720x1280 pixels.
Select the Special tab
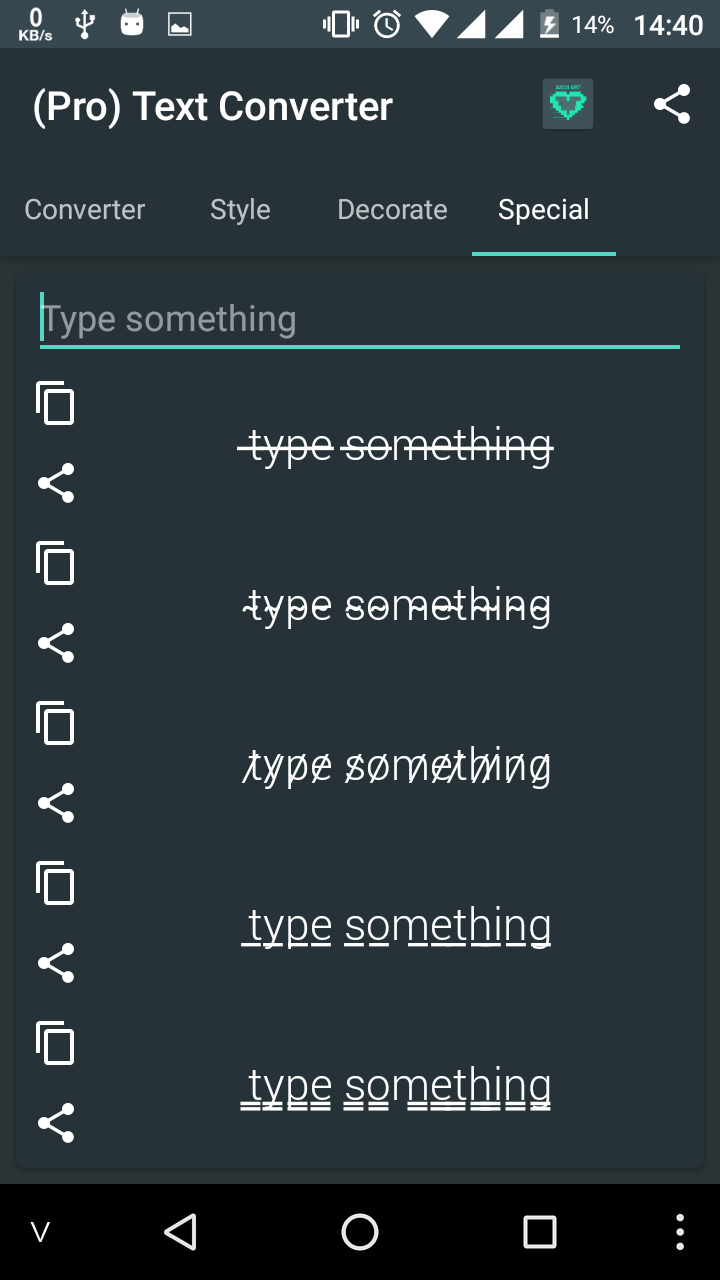[544, 210]
